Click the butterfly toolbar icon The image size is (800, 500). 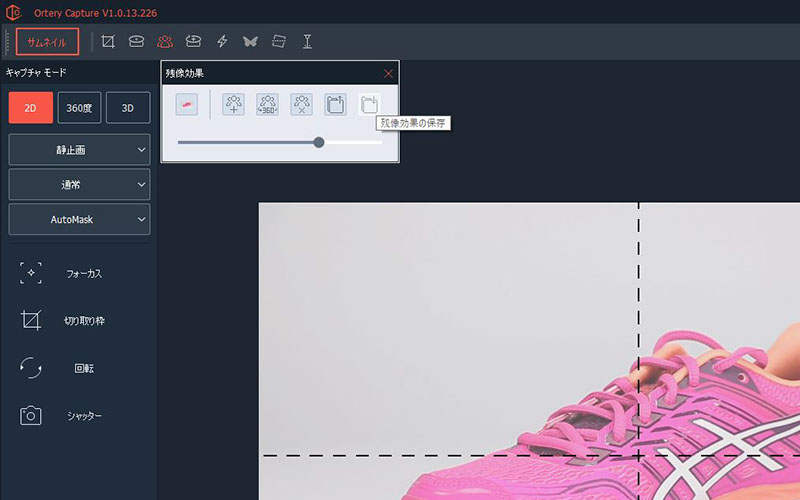click(250, 42)
